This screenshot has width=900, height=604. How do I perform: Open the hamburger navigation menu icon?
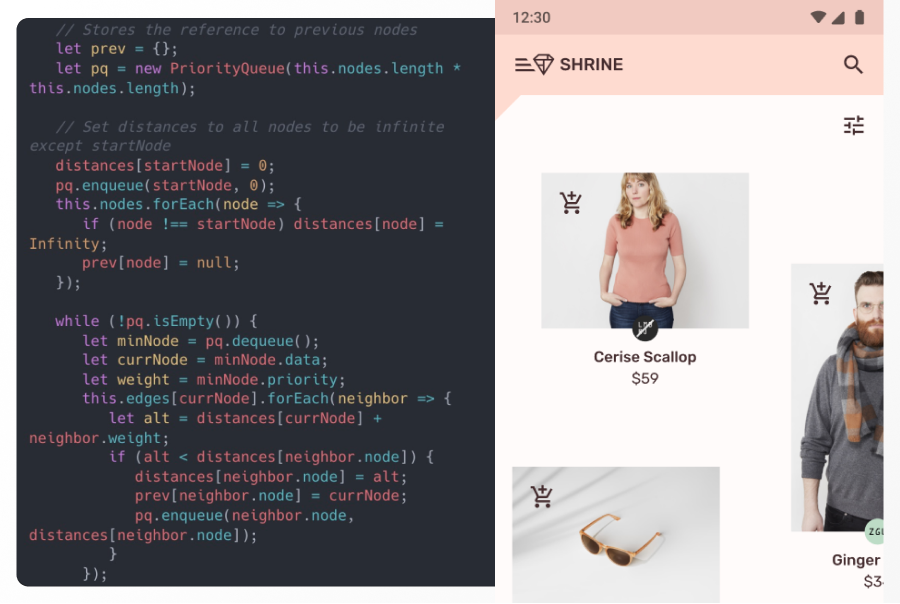523,64
